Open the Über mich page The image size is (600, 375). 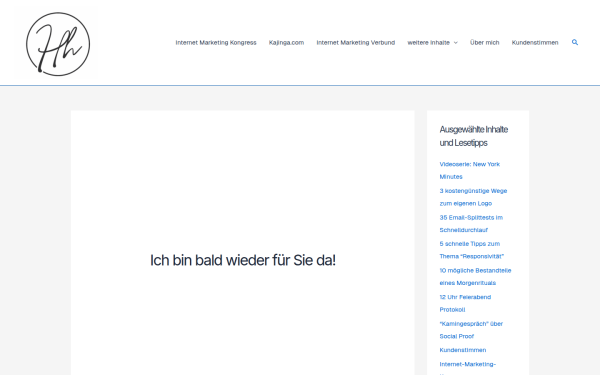[484, 42]
